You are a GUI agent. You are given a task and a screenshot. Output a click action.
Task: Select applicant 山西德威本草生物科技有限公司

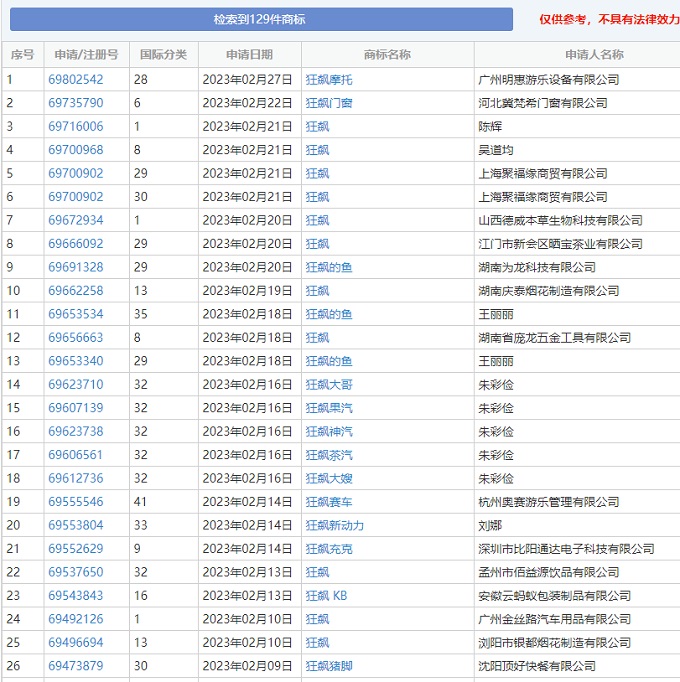(560, 221)
